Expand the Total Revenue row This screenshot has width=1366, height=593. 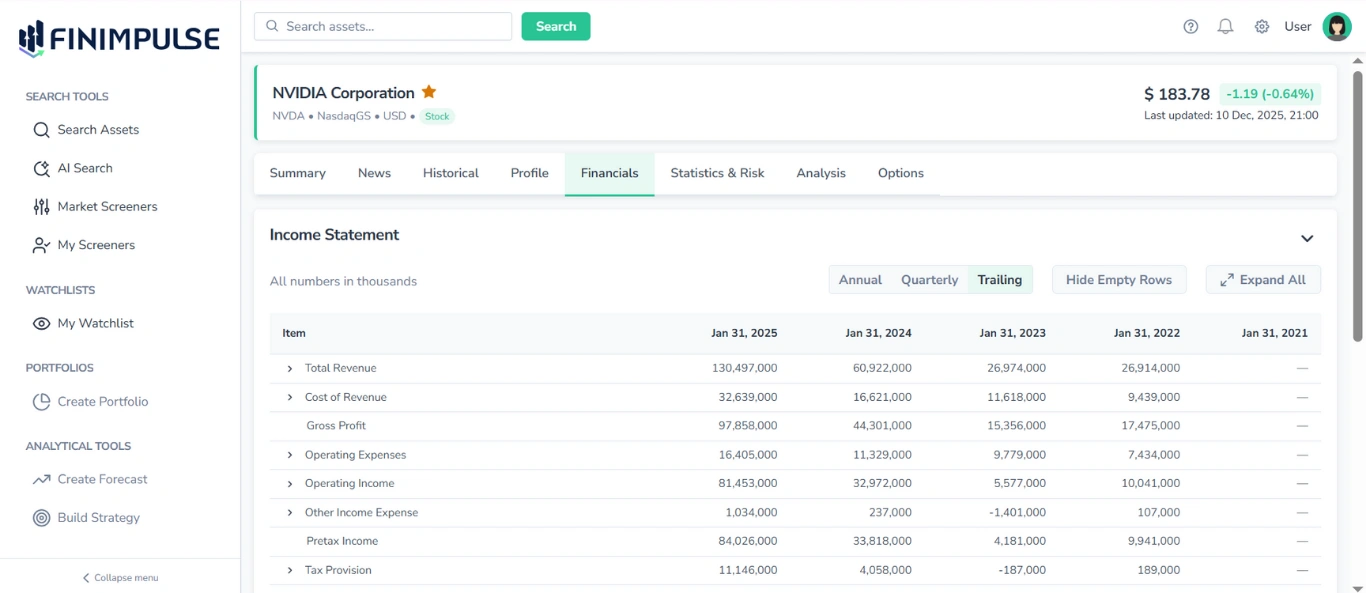tap(290, 368)
